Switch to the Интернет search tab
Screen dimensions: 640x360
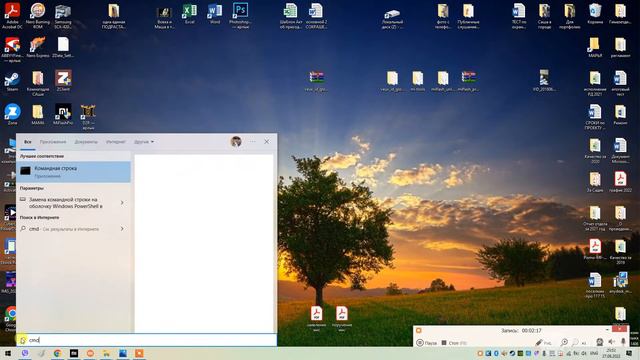tap(116, 142)
